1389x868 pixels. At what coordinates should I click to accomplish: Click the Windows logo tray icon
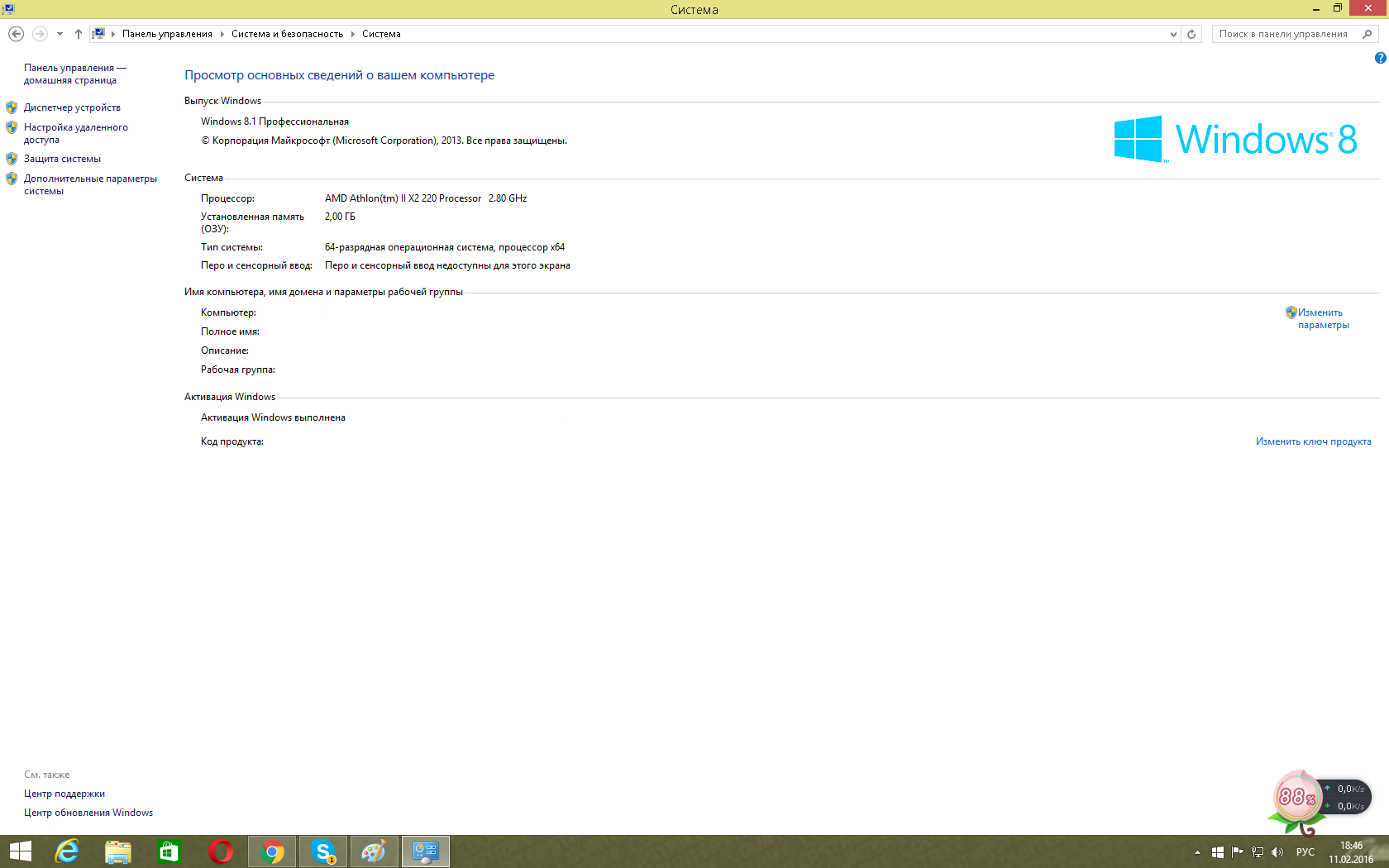[1218, 852]
